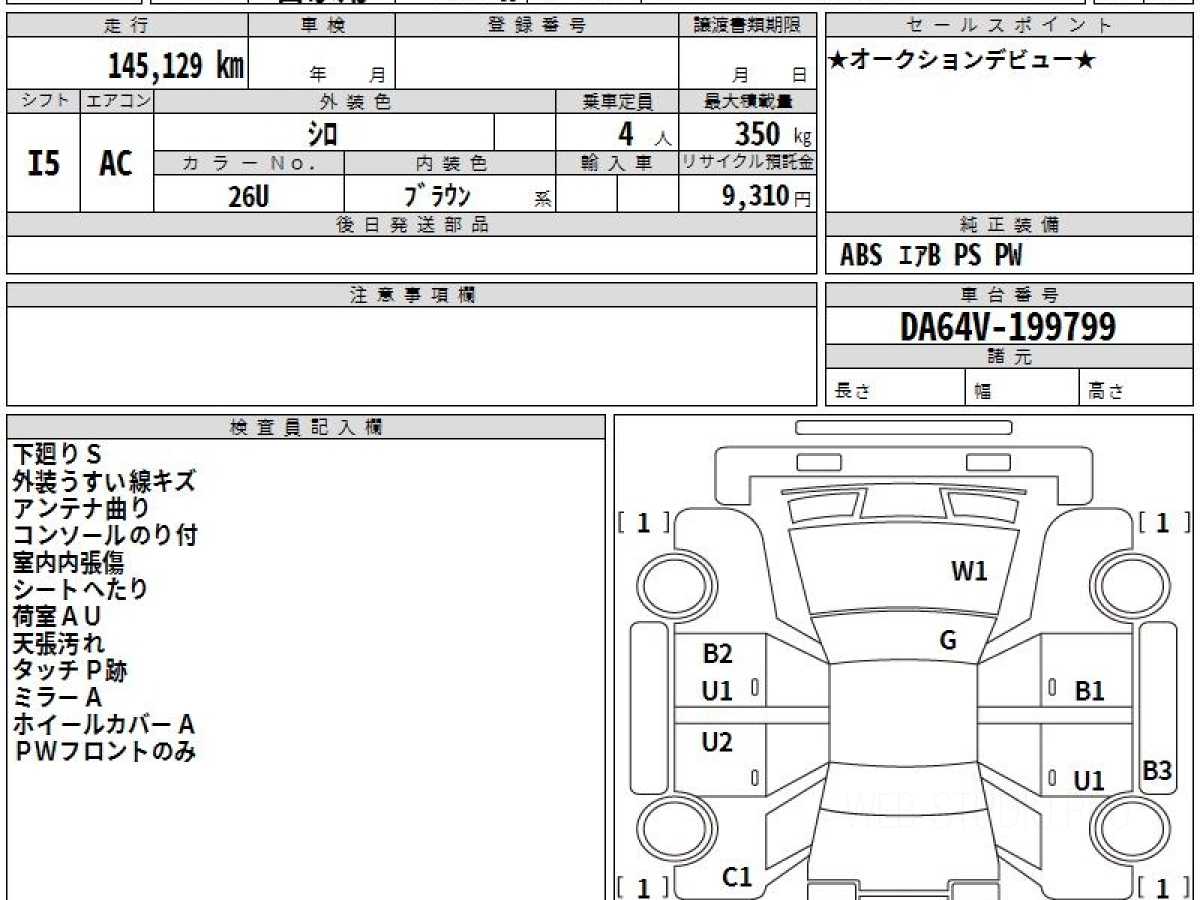Select the 登録番号 header cell

[x=537, y=26]
